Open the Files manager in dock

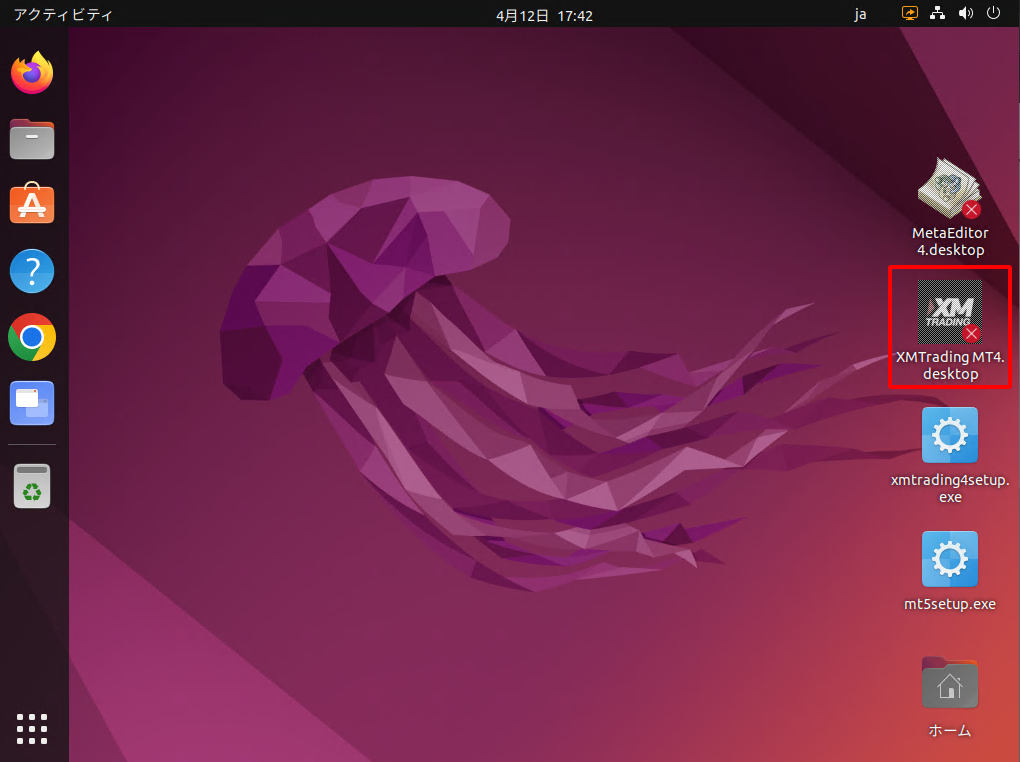pos(32,139)
